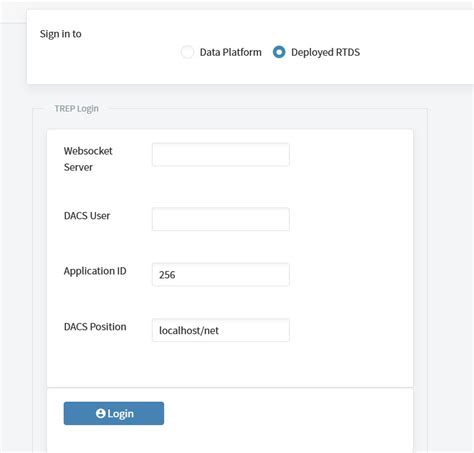The image size is (474, 453).
Task: Click the Application ID field label
Action: point(95,271)
